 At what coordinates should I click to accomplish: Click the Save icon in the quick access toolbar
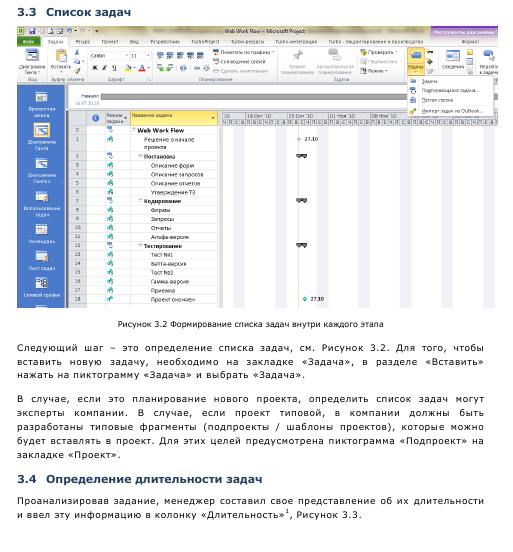pos(32,31)
